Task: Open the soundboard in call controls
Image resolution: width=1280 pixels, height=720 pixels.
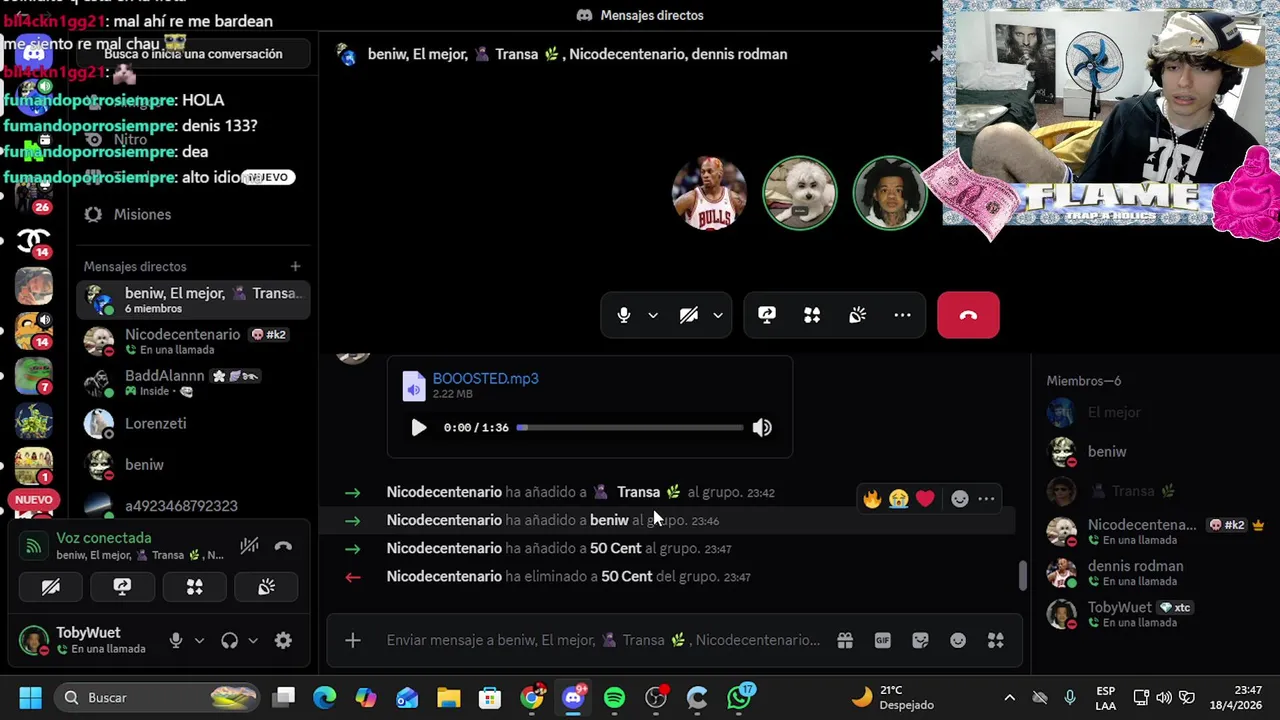Action: pyautogui.click(x=857, y=315)
